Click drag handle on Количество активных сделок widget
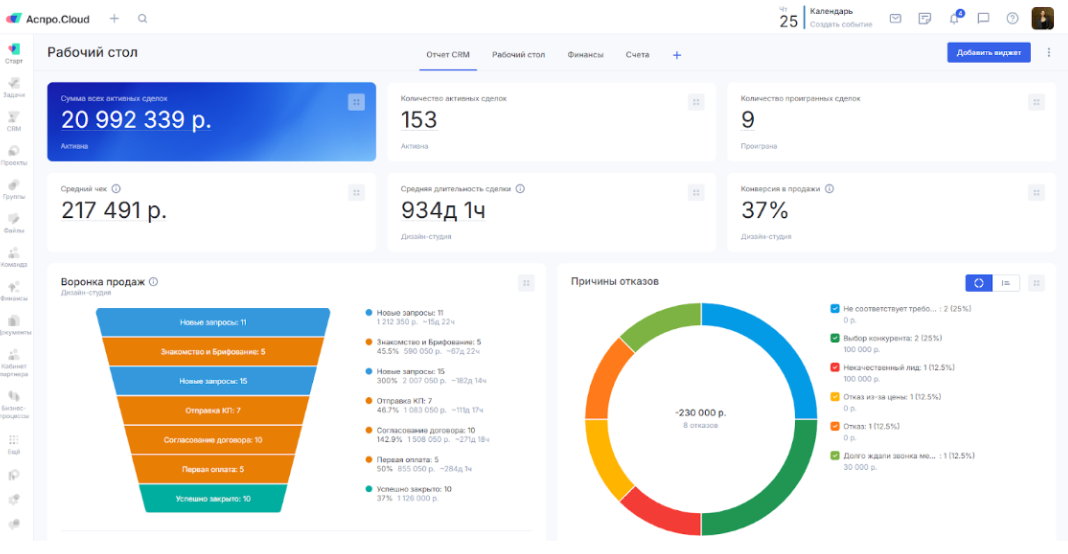This screenshot has width=1068, height=554. point(695,102)
